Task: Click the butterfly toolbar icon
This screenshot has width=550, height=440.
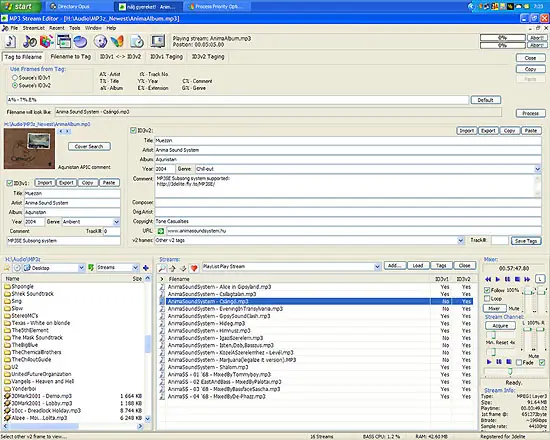Action: (x=118, y=42)
